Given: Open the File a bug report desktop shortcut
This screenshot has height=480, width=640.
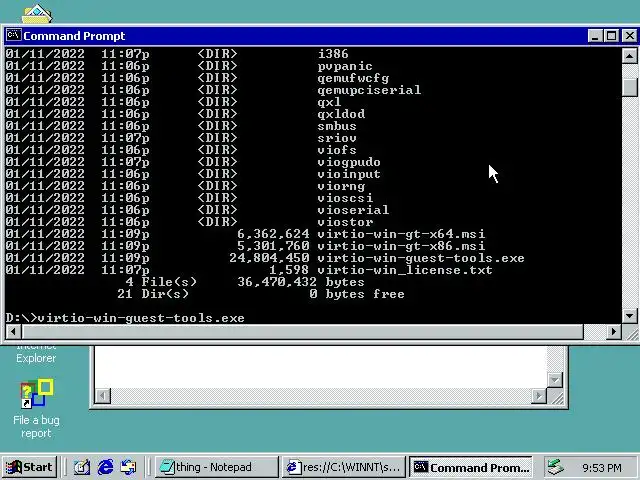Looking at the screenshot, I should tap(36, 408).
